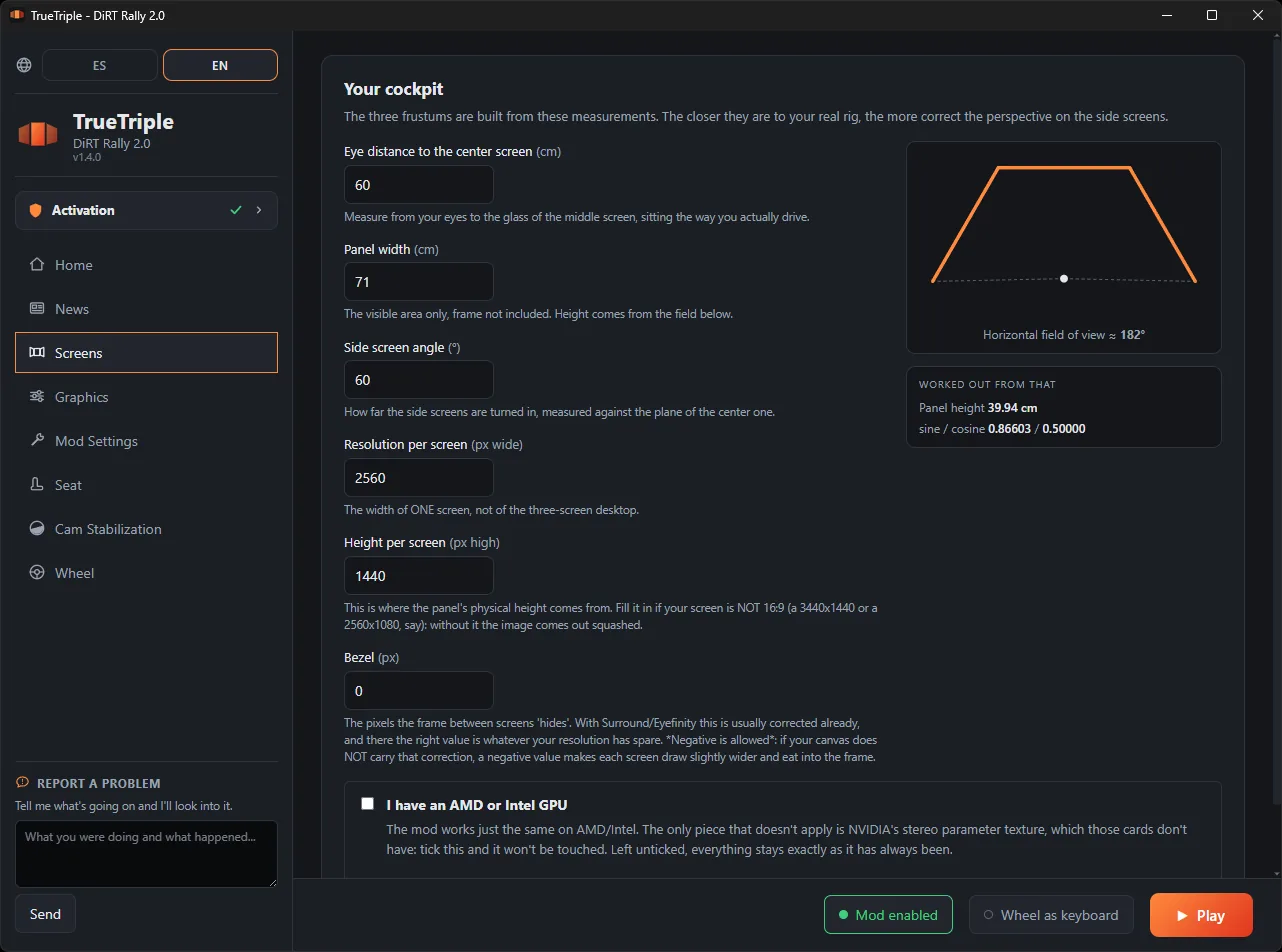Click the TrueTriple orange logo
This screenshot has height=952, width=1282.
[38, 134]
